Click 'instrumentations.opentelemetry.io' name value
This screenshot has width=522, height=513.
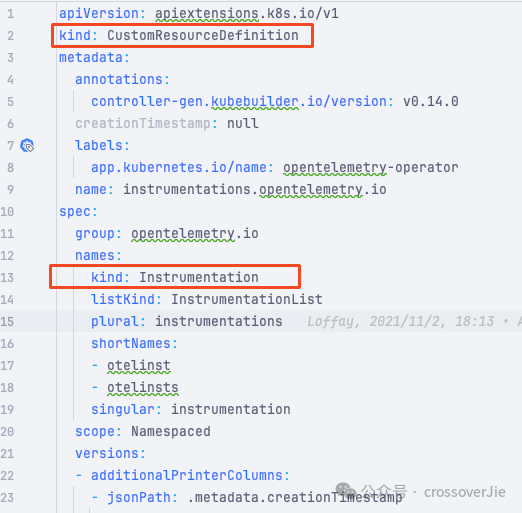pyautogui.click(x=255, y=189)
